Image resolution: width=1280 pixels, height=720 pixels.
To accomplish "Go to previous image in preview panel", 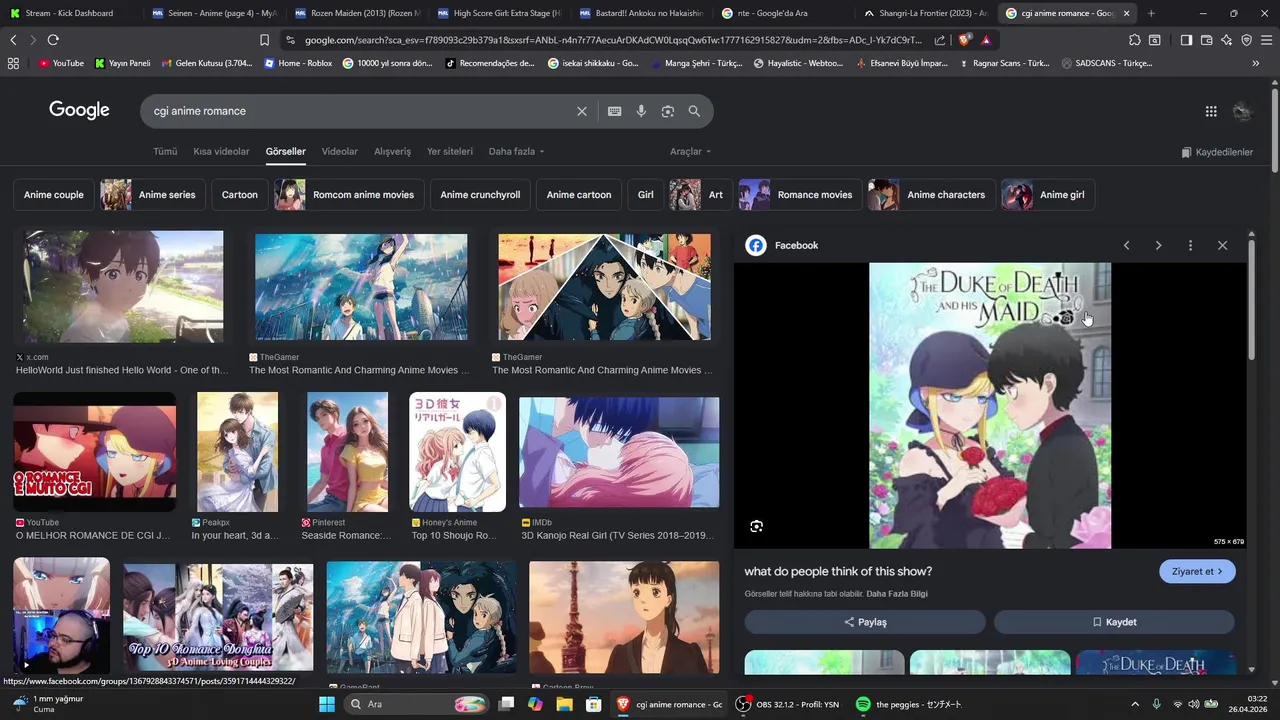I will click(x=1126, y=245).
